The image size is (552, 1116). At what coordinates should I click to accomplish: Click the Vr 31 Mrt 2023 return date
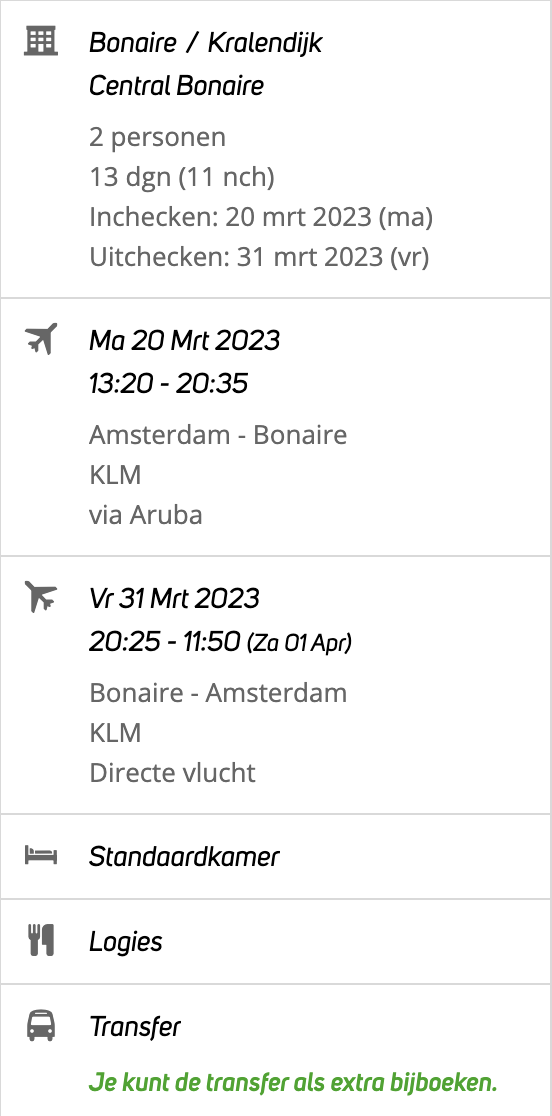[x=174, y=599]
